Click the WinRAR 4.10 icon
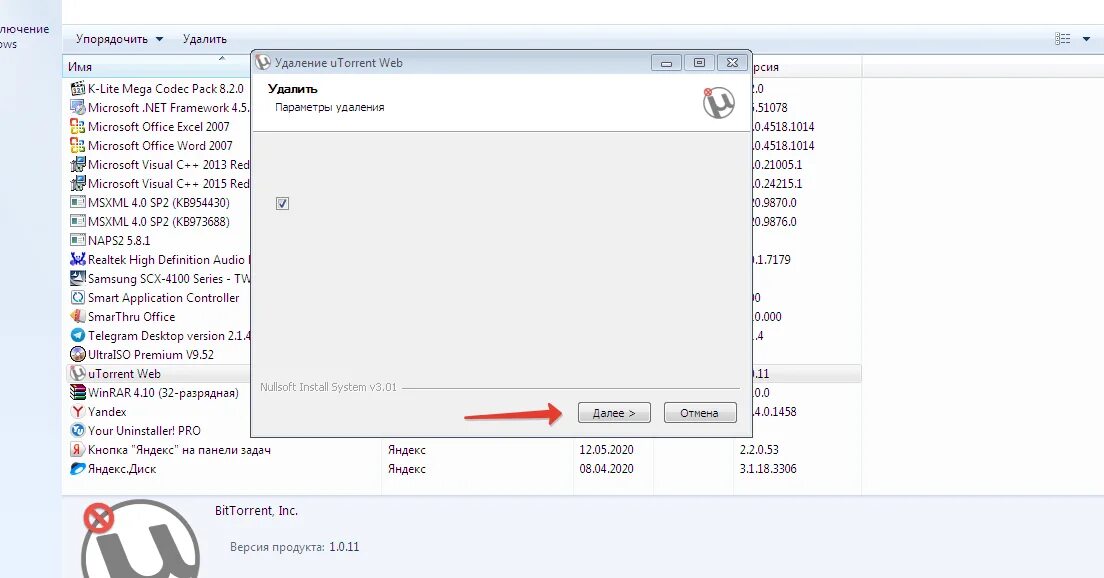Viewport: 1104px width, 578px height. [x=77, y=393]
